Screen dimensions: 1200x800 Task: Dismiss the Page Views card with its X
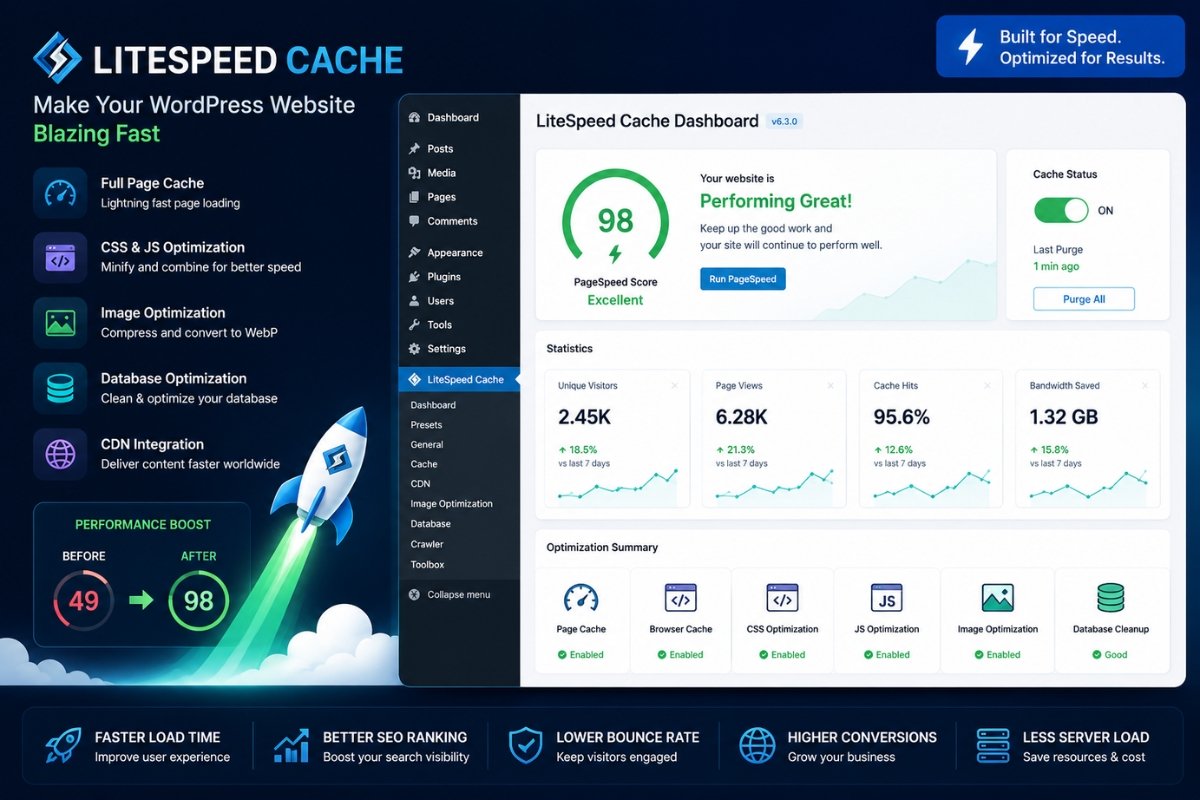coord(831,385)
